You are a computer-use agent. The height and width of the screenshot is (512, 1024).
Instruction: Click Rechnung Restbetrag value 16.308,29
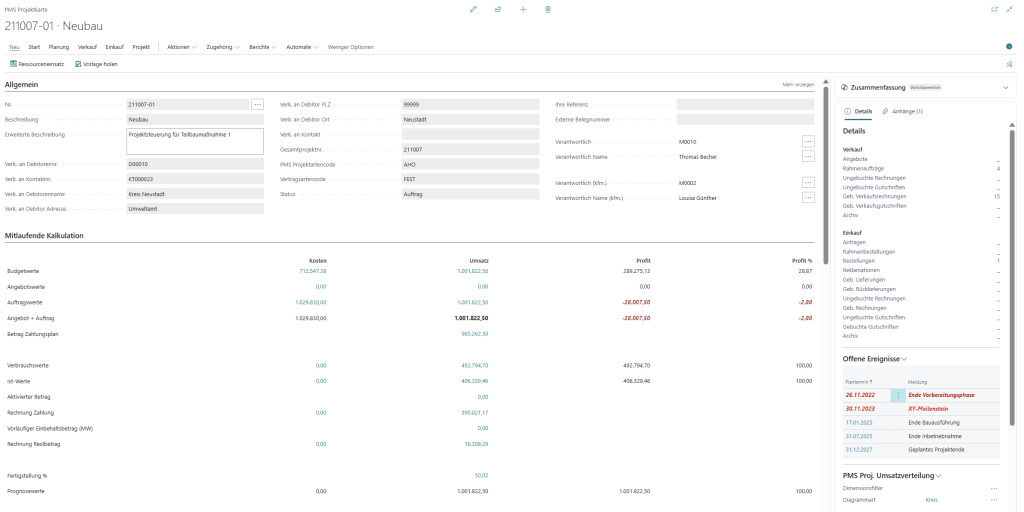476,444
